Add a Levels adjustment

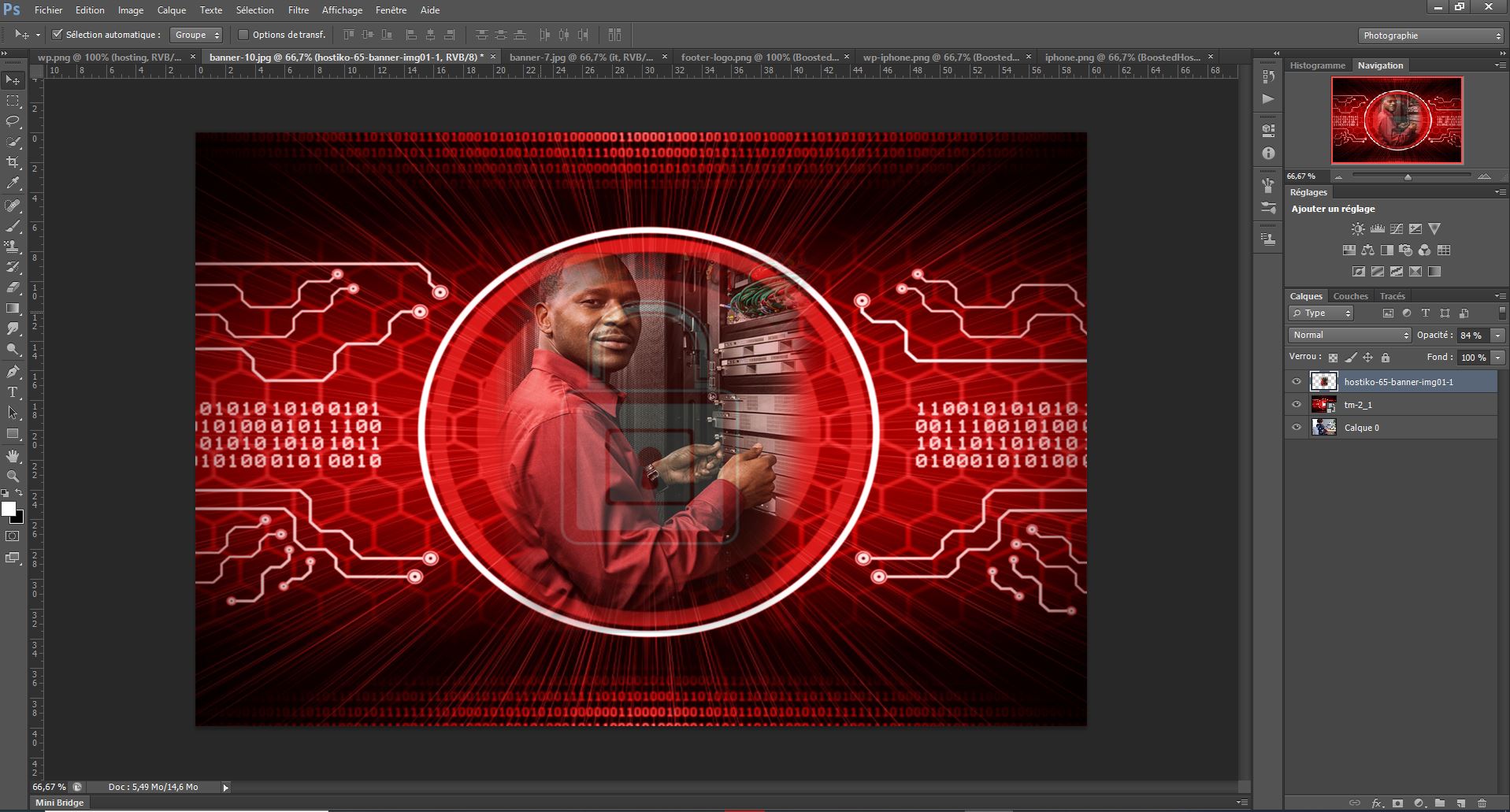click(1378, 229)
